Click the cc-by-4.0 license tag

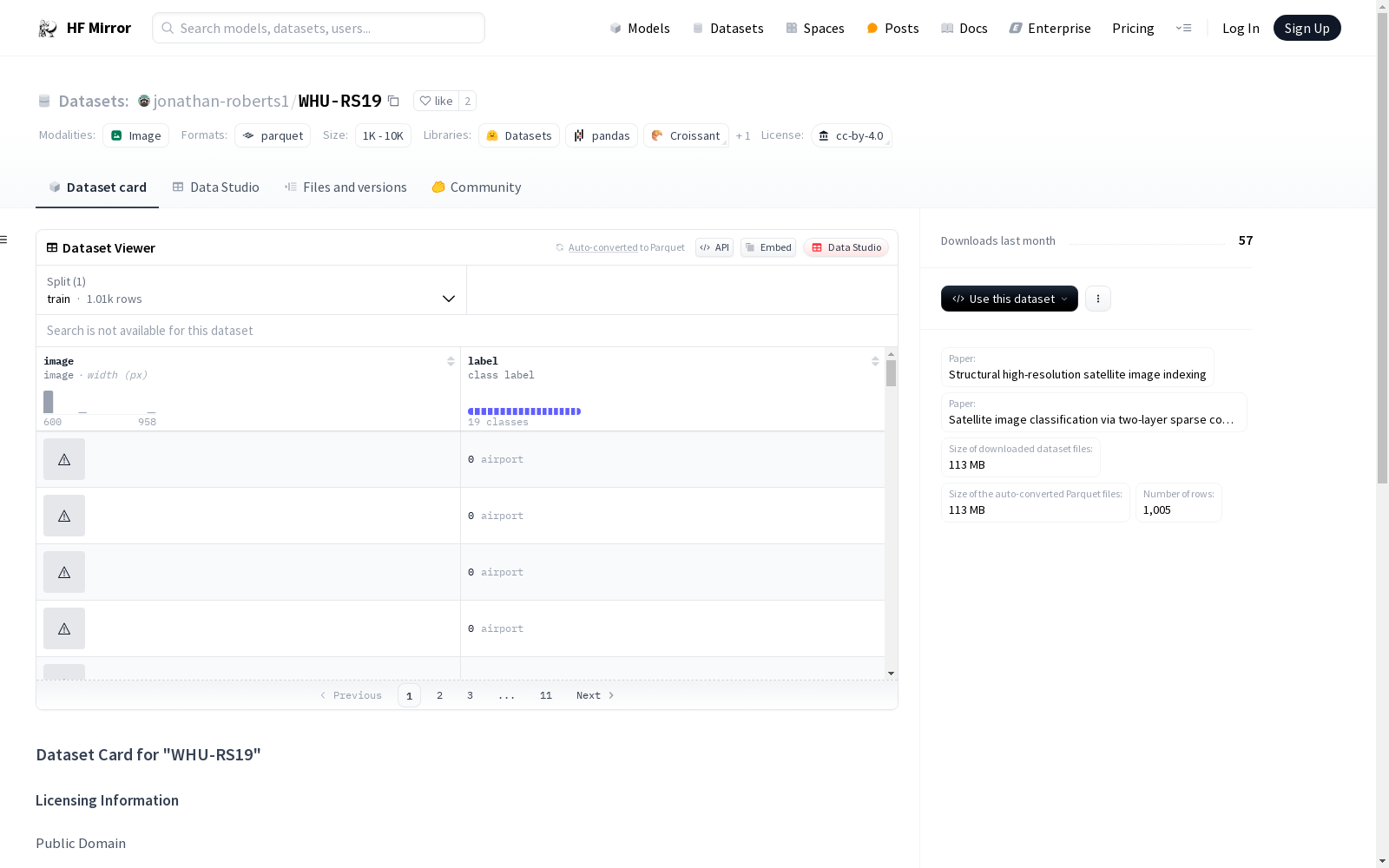click(x=852, y=135)
